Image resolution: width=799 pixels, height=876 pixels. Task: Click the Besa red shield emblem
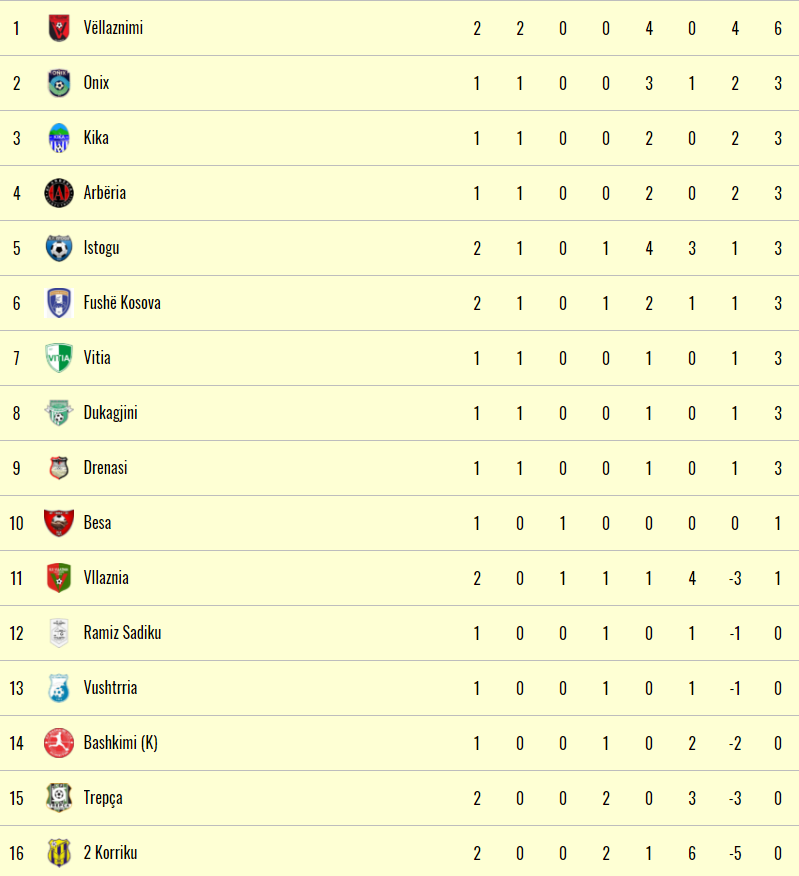click(59, 523)
